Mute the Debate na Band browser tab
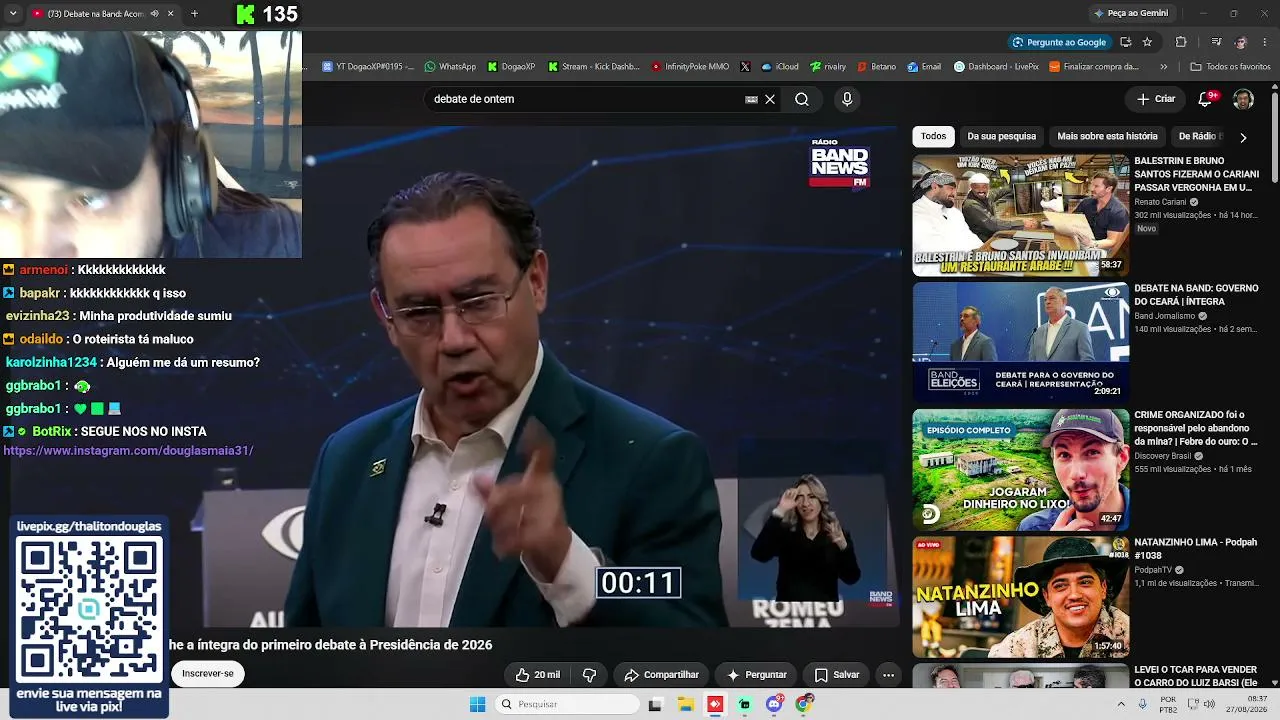Viewport: 1280px width, 720px height. [154, 14]
